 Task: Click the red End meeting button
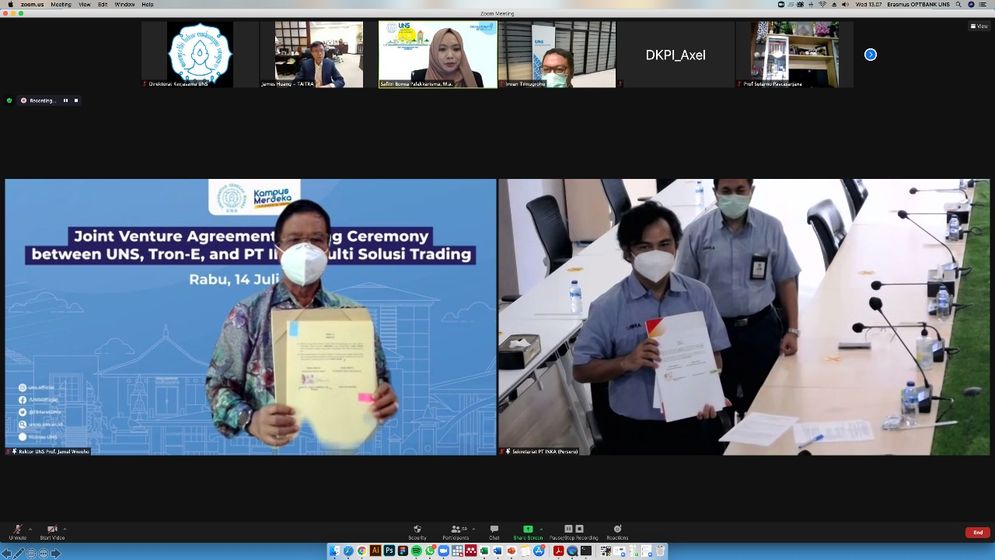coord(977,532)
